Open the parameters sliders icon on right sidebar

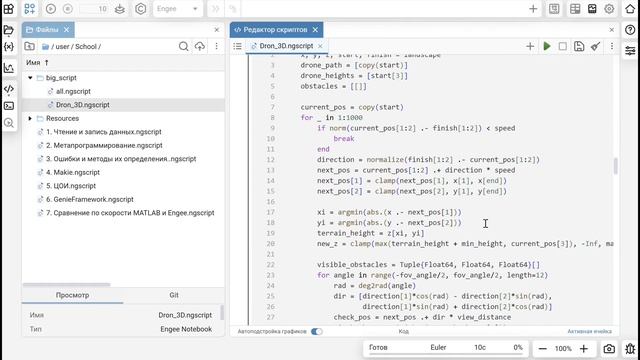click(x=630, y=51)
